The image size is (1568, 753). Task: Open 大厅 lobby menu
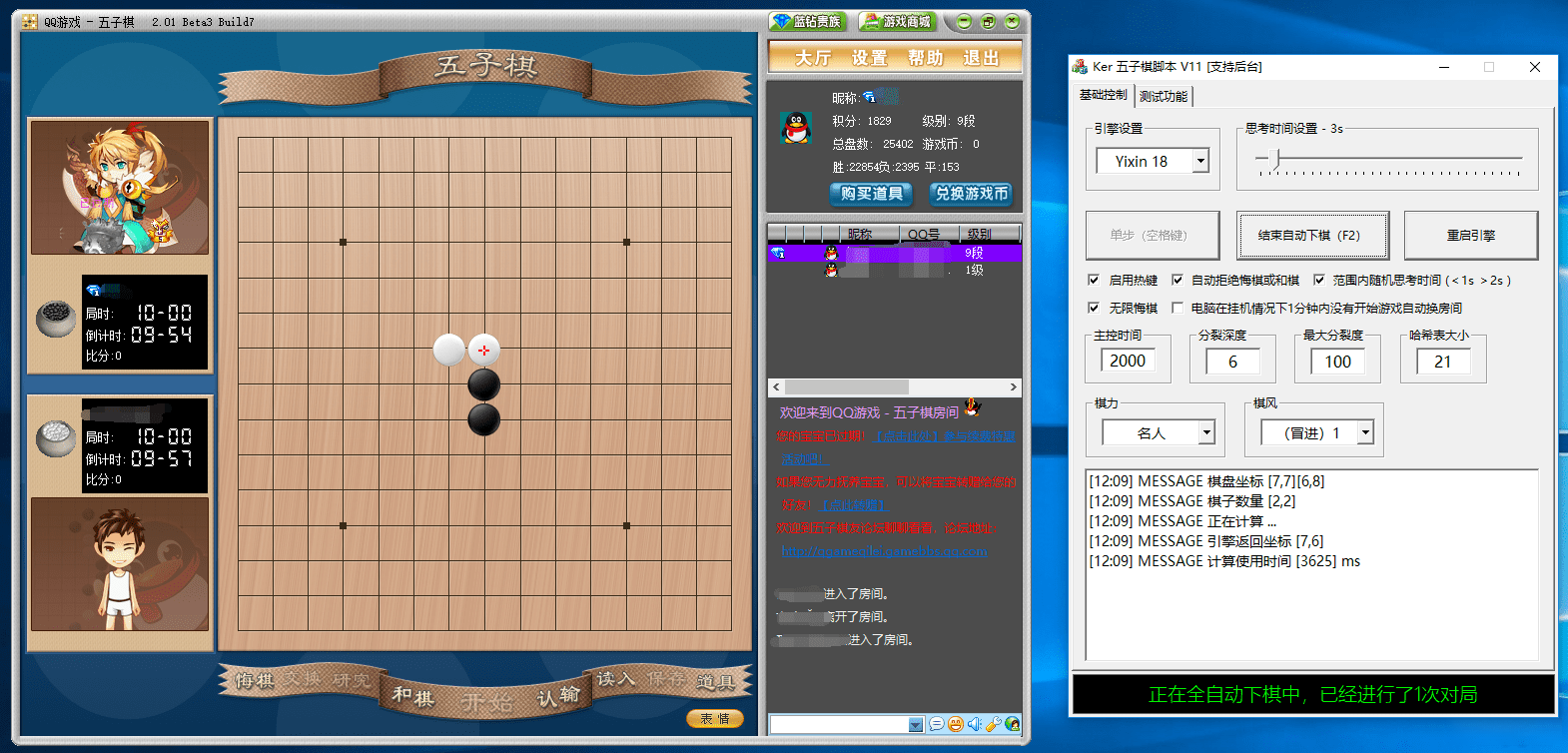point(813,58)
